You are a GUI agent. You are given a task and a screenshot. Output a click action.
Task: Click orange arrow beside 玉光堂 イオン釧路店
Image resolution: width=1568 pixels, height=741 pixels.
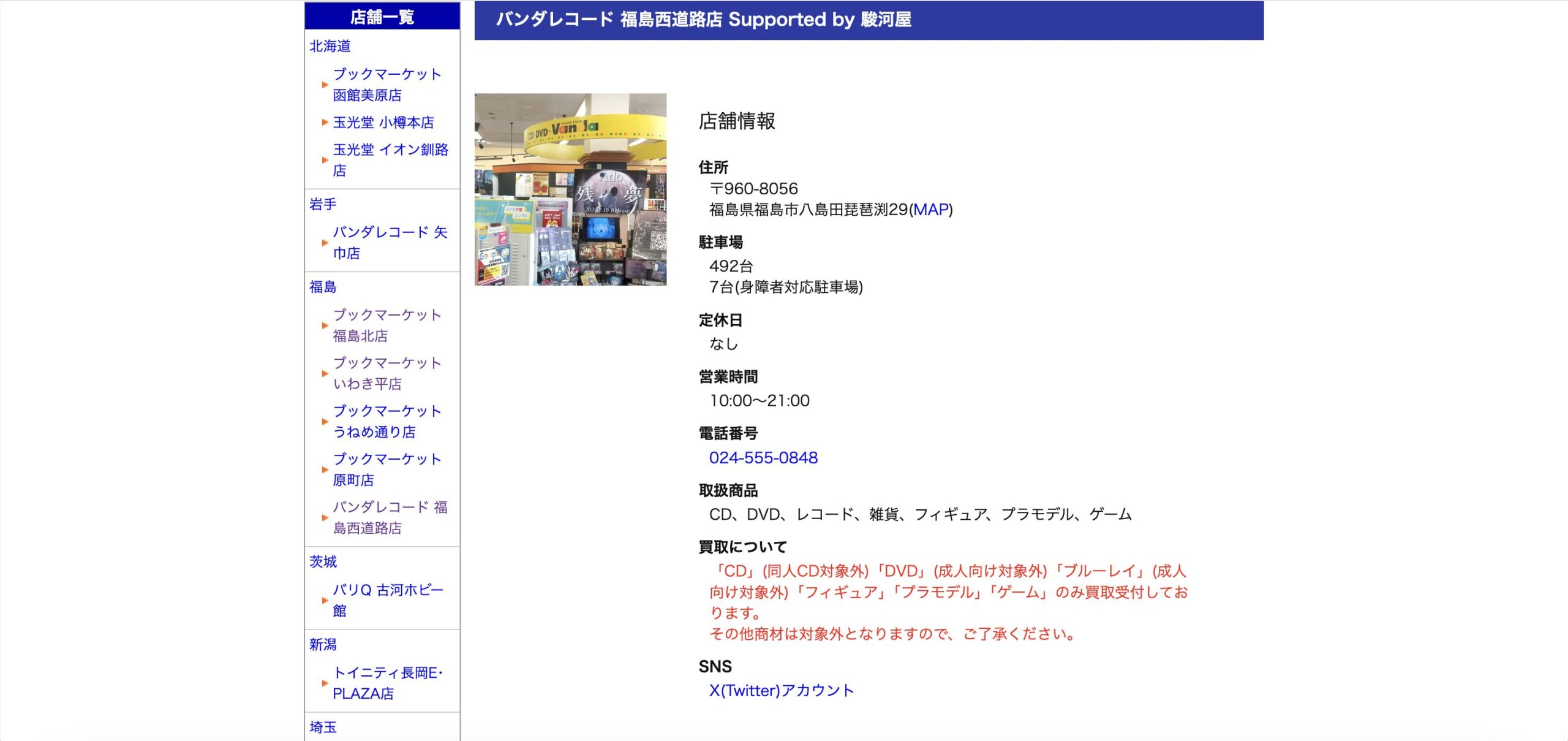point(325,160)
